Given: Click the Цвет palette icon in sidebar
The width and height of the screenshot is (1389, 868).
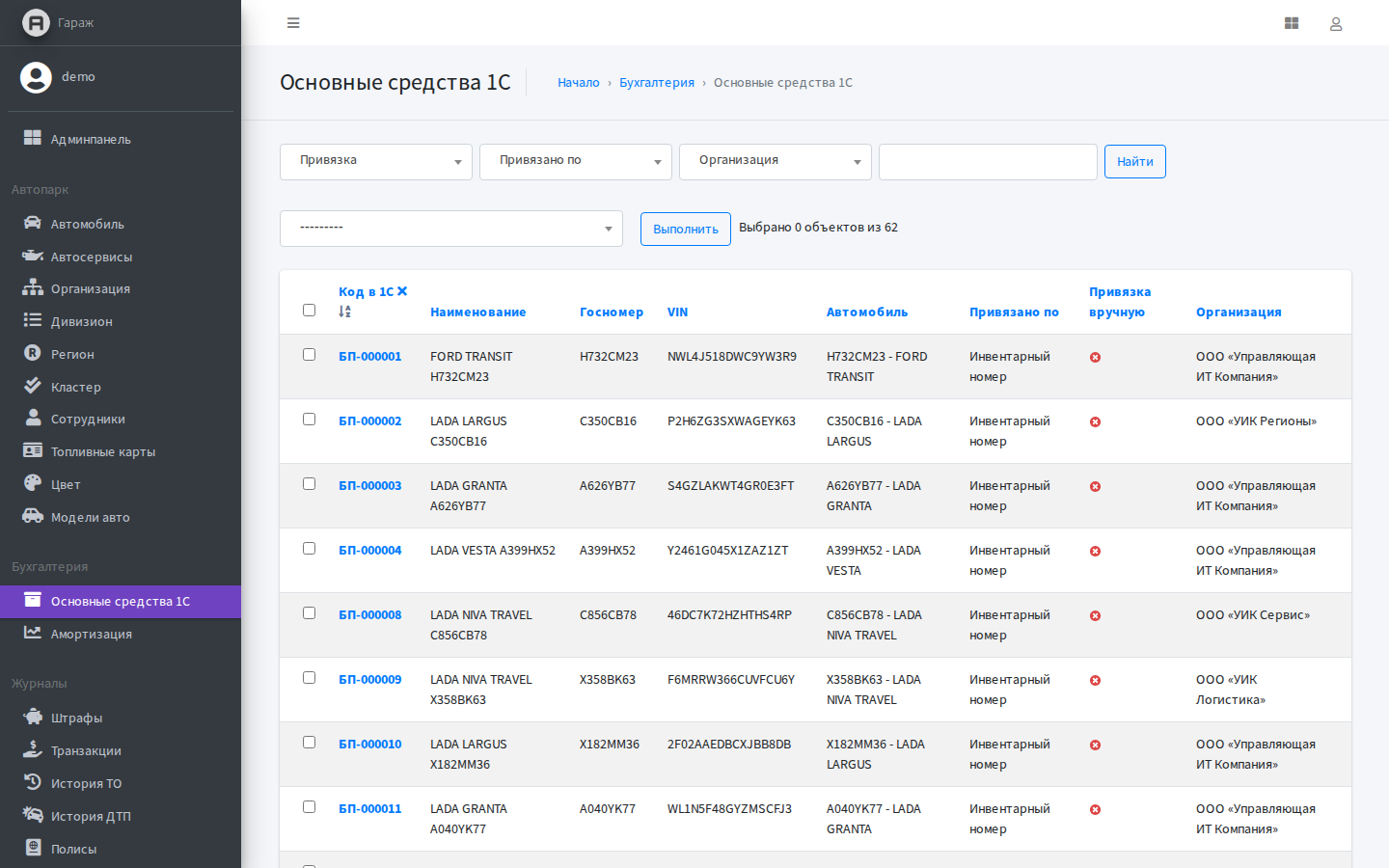Looking at the screenshot, I should pos(33,483).
